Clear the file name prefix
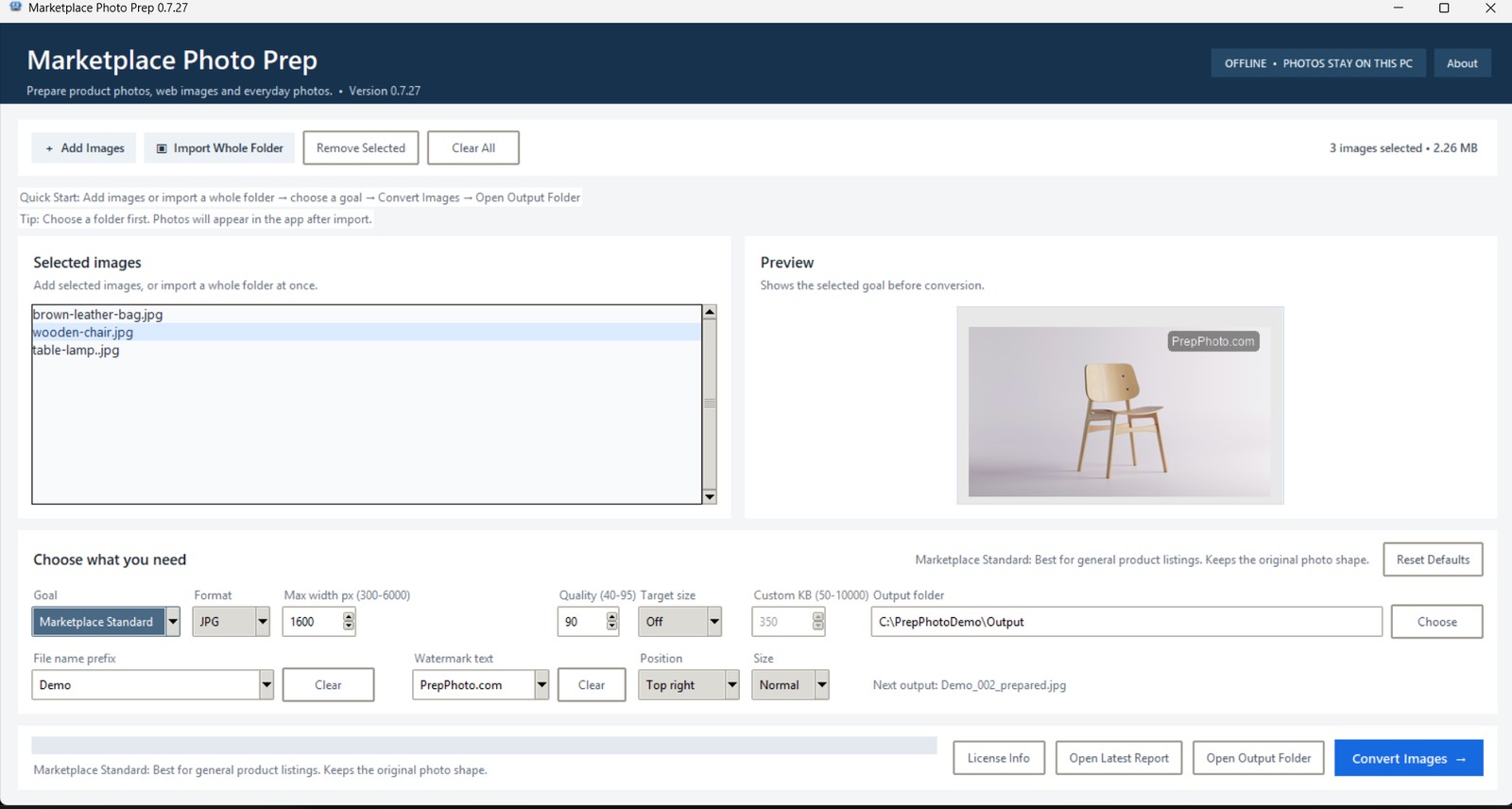The width and height of the screenshot is (1512, 809). pyautogui.click(x=328, y=685)
